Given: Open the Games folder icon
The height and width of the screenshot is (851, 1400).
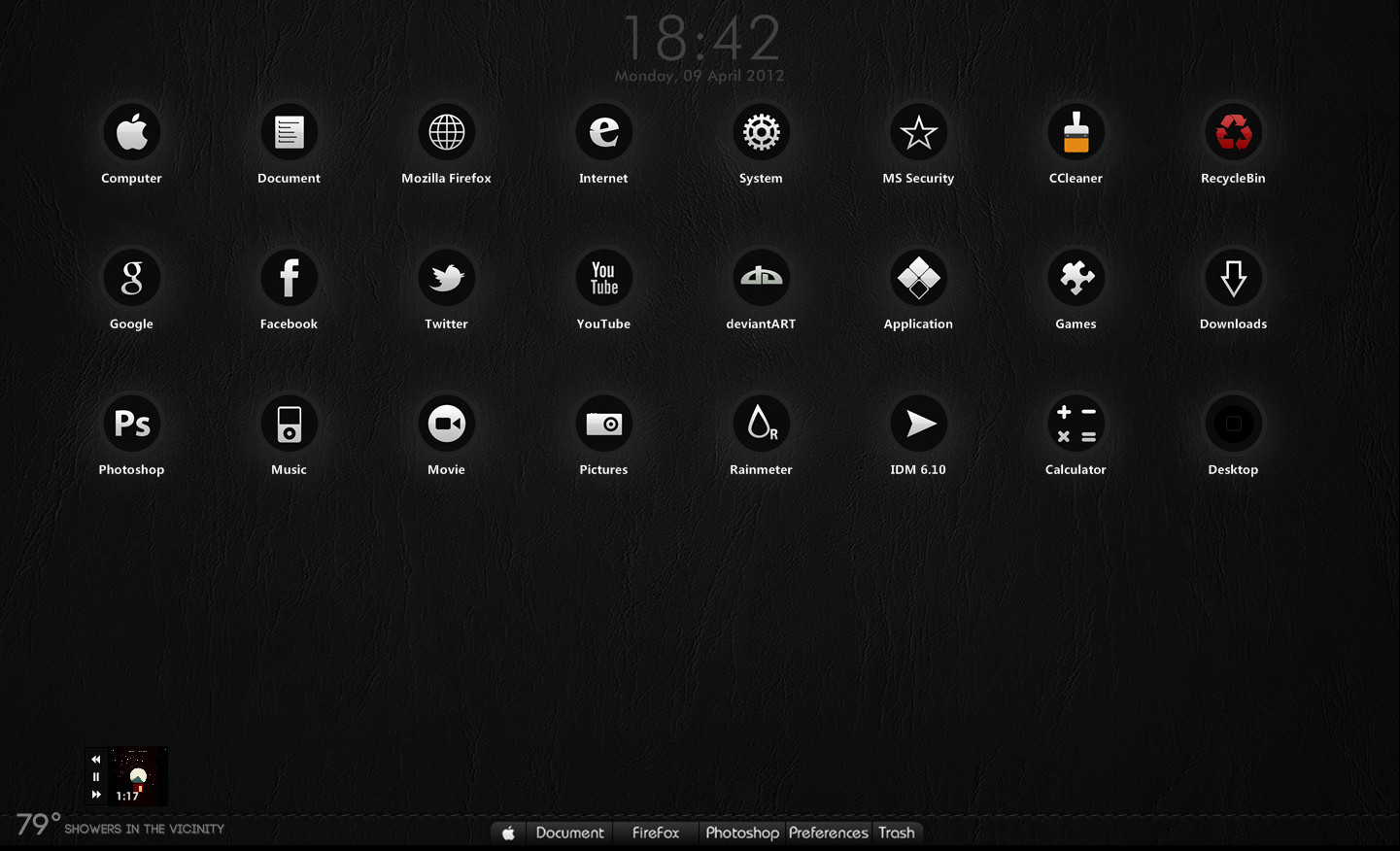Looking at the screenshot, I should 1076,277.
